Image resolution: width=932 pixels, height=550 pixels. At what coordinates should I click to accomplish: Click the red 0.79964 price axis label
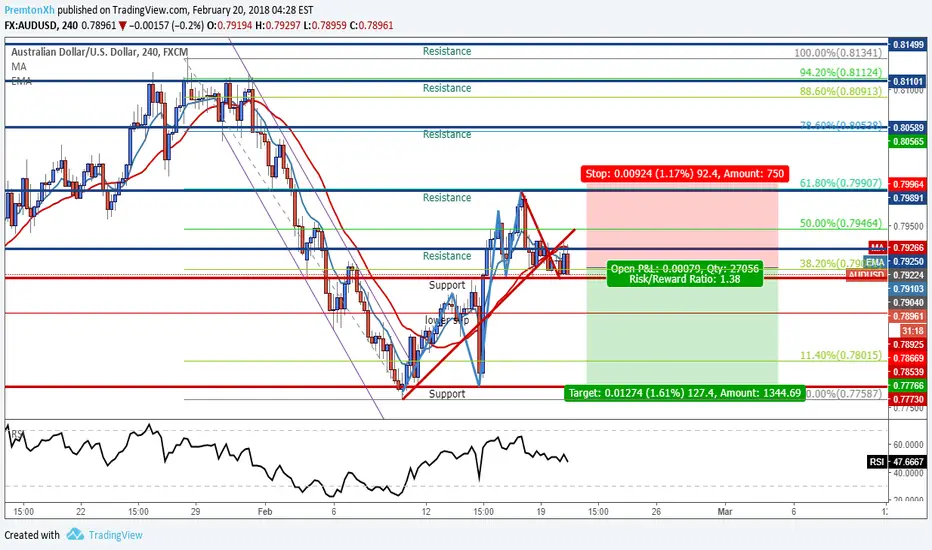tap(908, 184)
